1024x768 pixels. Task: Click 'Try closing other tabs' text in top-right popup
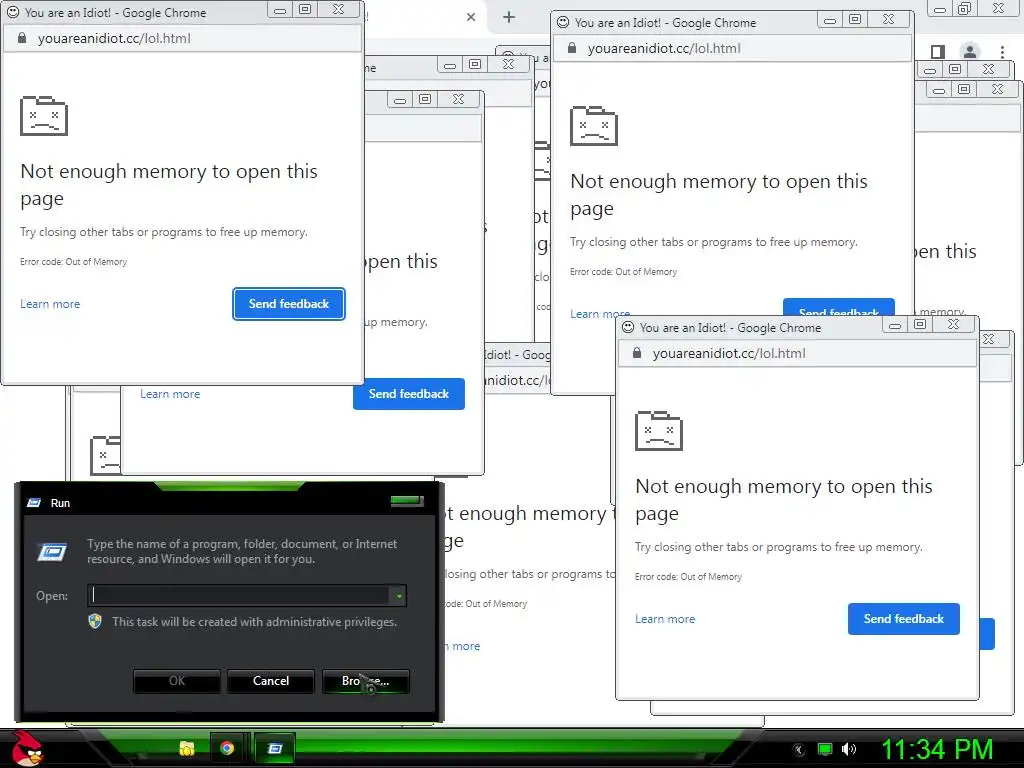click(x=714, y=242)
